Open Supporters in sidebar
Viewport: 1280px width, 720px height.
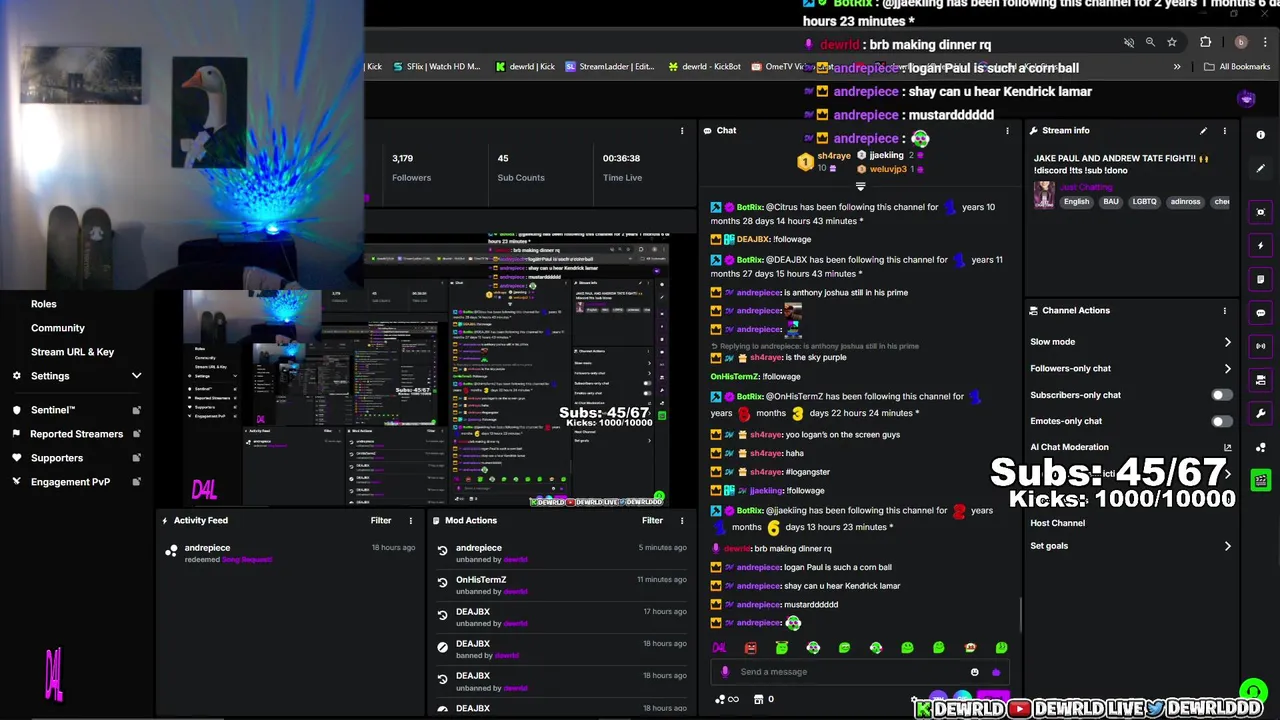tap(76, 458)
